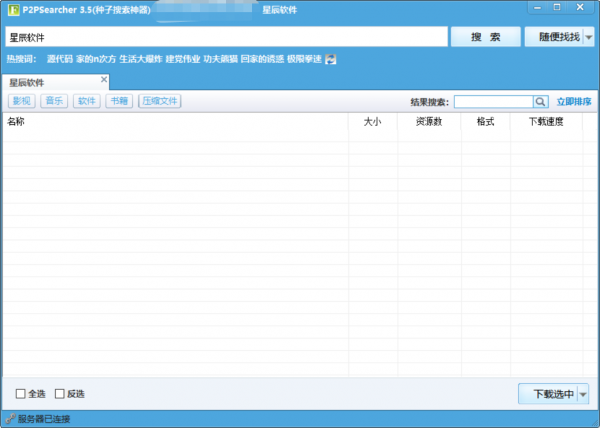This screenshot has height=428, width=600.
Task: Click the 立即排序 link
Action: [x=574, y=102]
